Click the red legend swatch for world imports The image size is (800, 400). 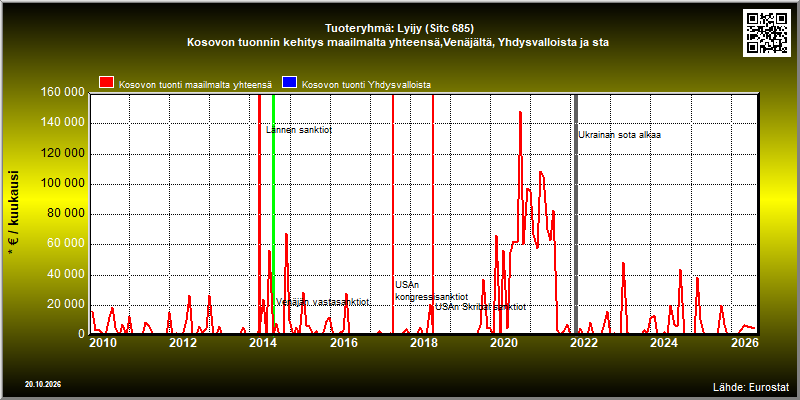coord(107,84)
